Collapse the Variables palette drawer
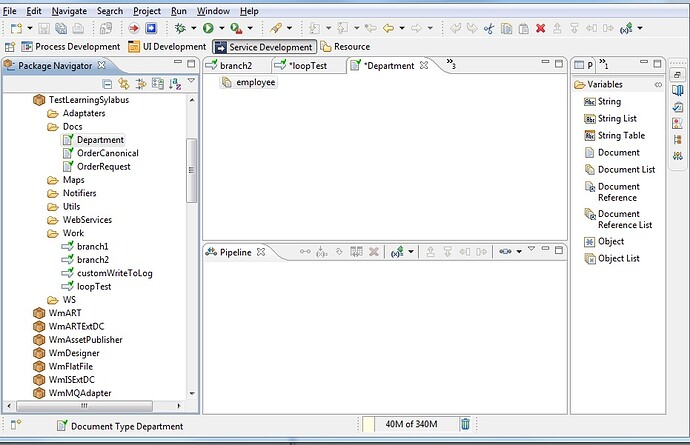Image resolution: width=690 pixels, height=445 pixels. coord(658,85)
